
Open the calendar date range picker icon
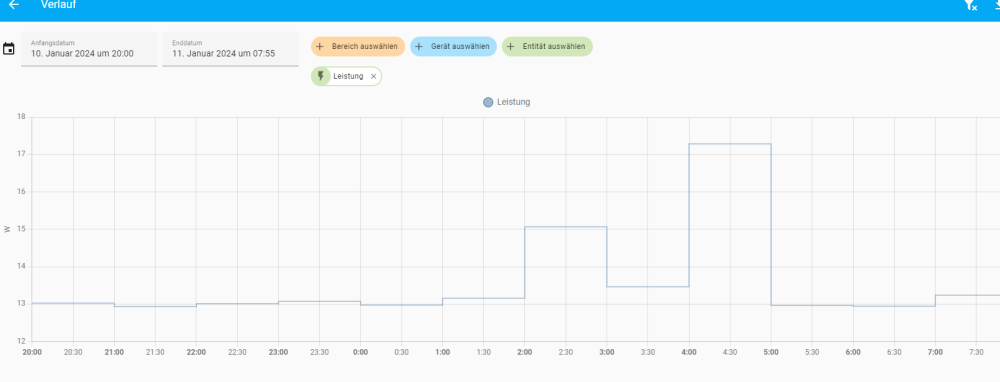coord(9,48)
